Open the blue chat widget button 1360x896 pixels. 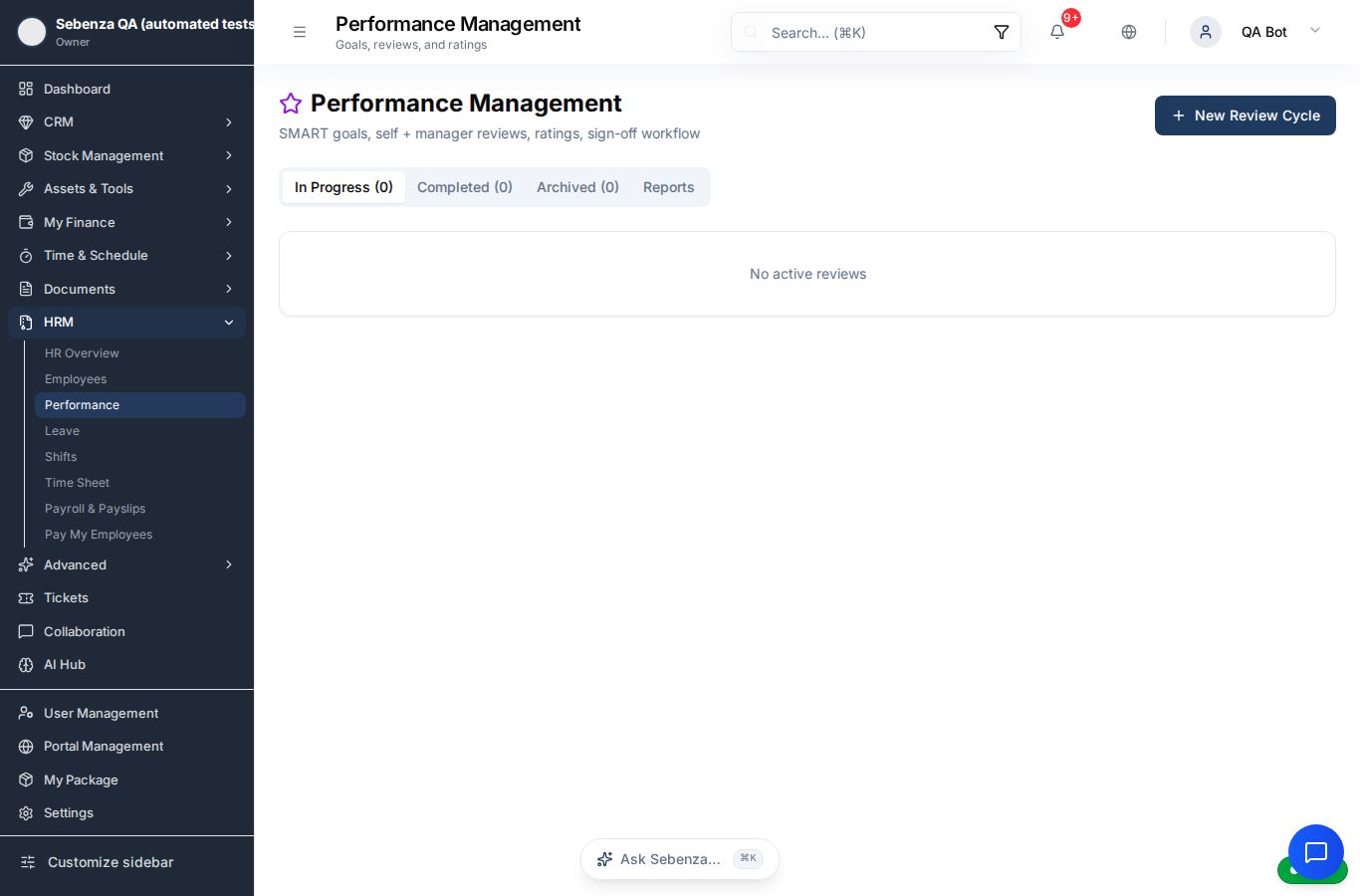tap(1316, 852)
